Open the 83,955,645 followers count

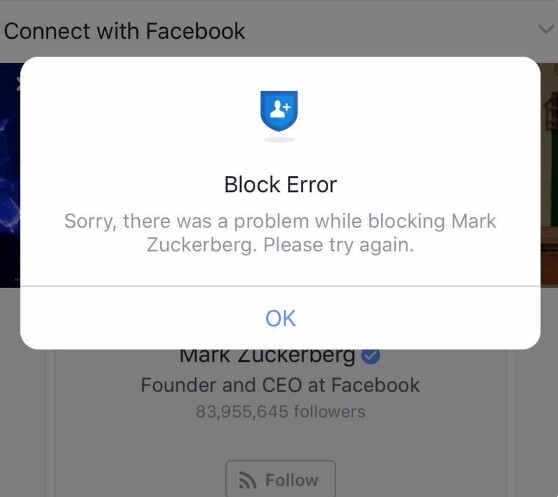click(280, 412)
